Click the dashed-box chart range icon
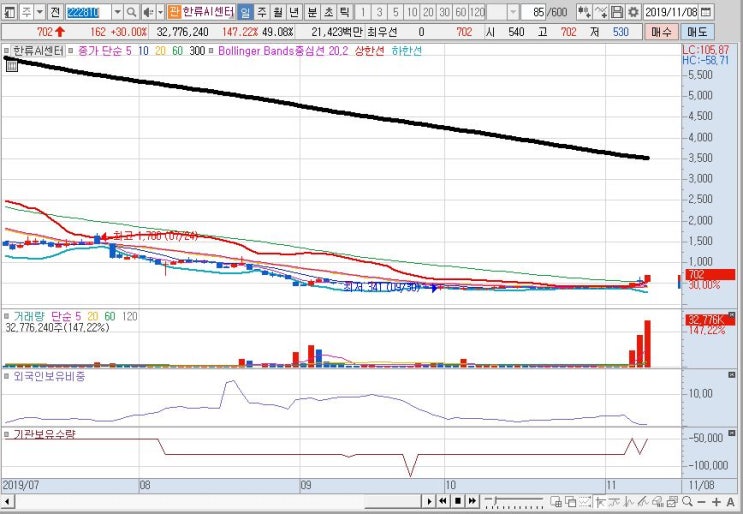The height and width of the screenshot is (514, 743). click(585, 501)
